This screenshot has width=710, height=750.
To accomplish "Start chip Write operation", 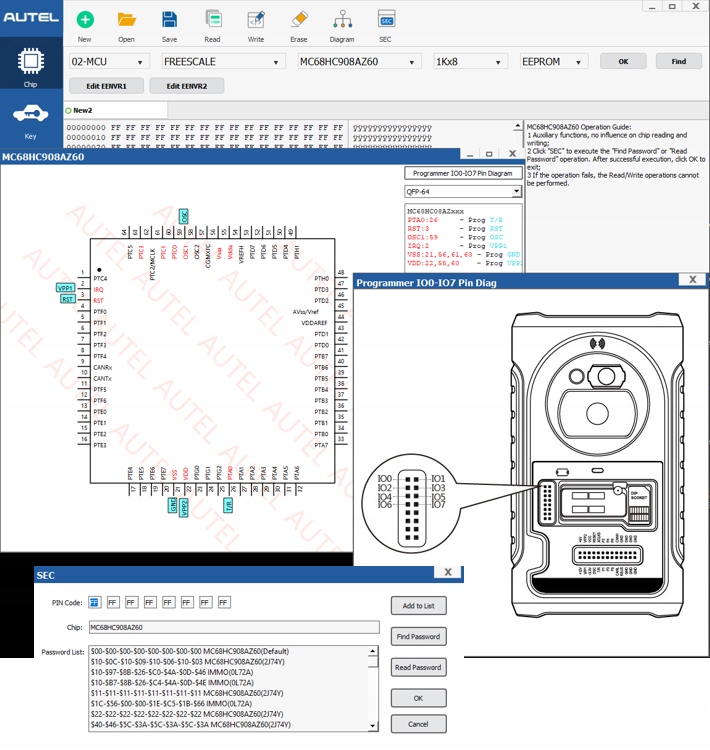I will click(256, 20).
